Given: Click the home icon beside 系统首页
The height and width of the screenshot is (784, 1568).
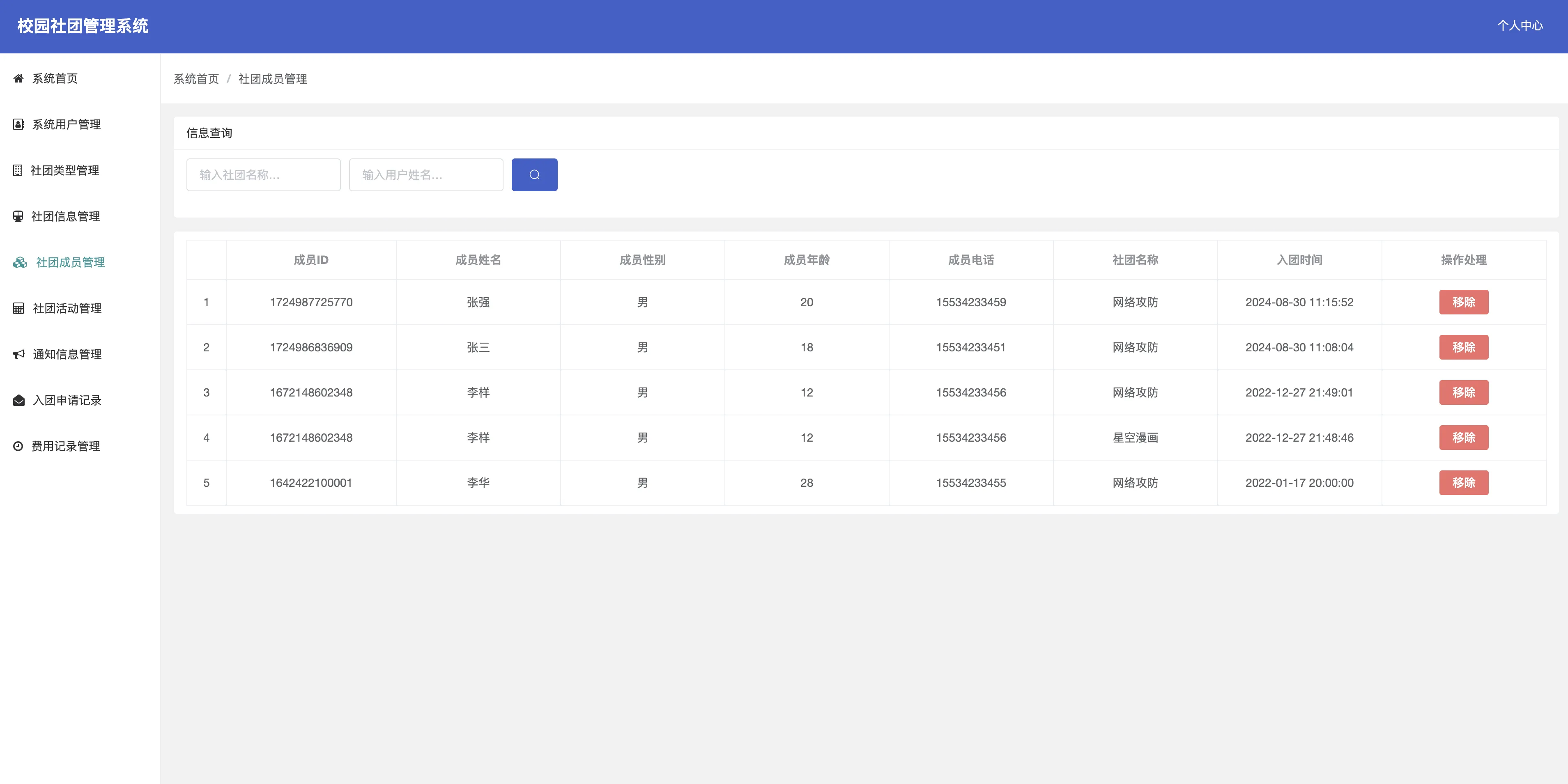Looking at the screenshot, I should [x=18, y=78].
